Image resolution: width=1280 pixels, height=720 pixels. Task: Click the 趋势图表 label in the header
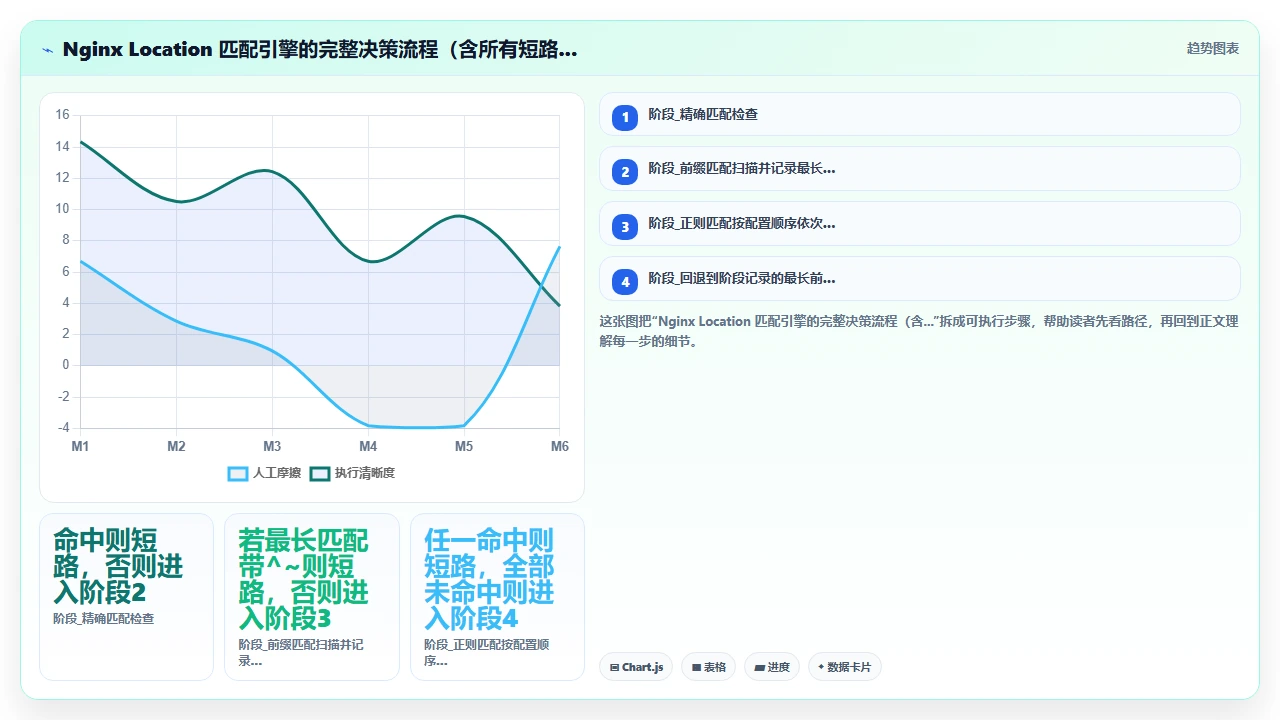(1213, 49)
